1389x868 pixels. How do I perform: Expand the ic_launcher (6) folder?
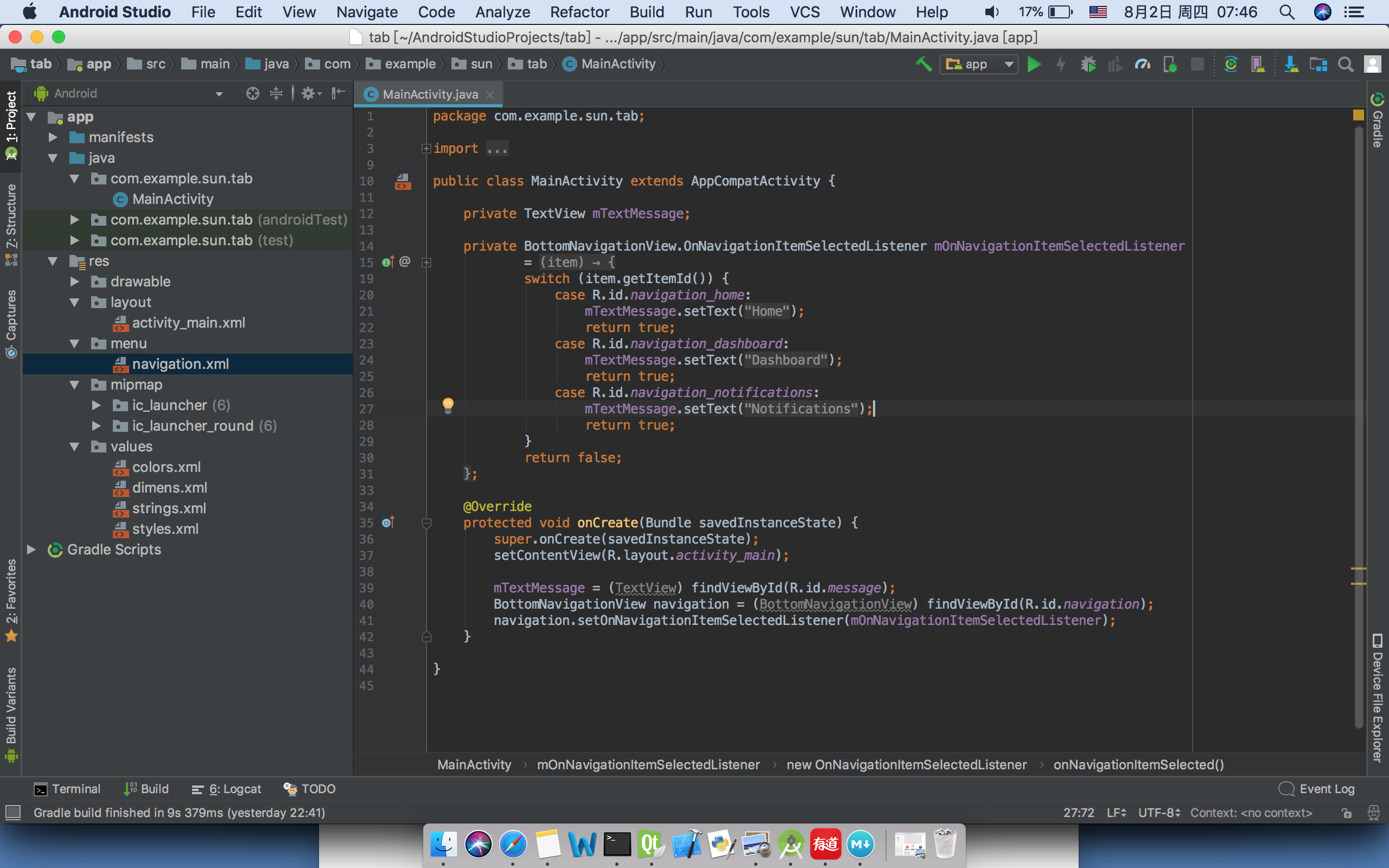pos(97,405)
